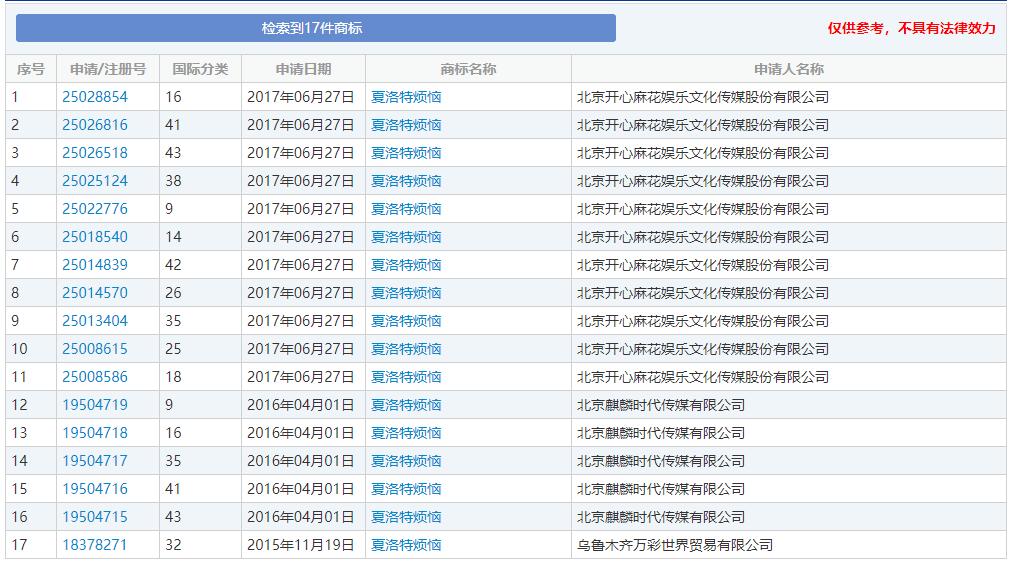Click 夏洛特烦恼 trademark name in row 11
The image size is (1015, 564).
pyautogui.click(x=406, y=377)
